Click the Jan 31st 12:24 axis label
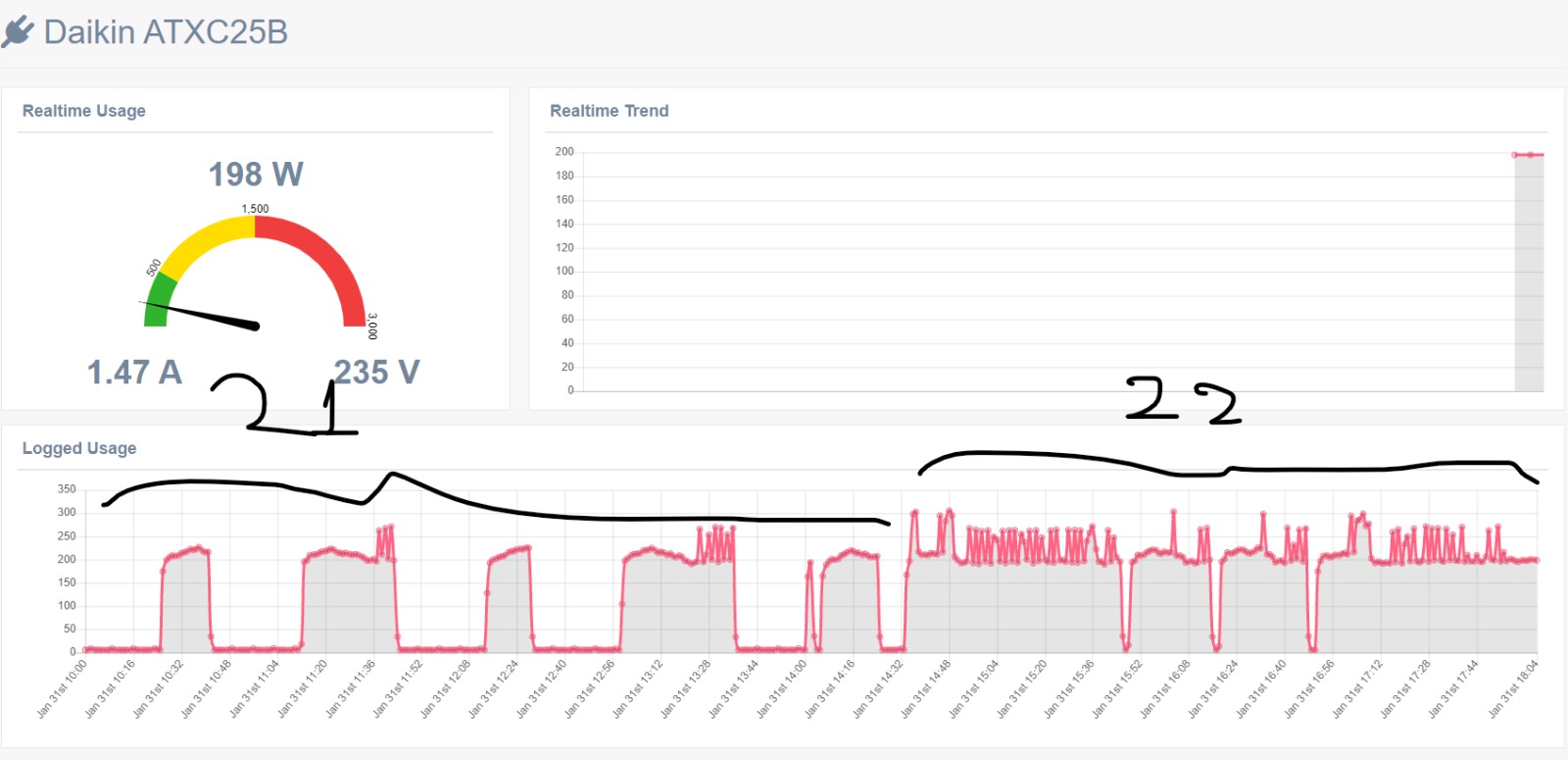Viewport: 1568px width, 760px height. (x=494, y=688)
